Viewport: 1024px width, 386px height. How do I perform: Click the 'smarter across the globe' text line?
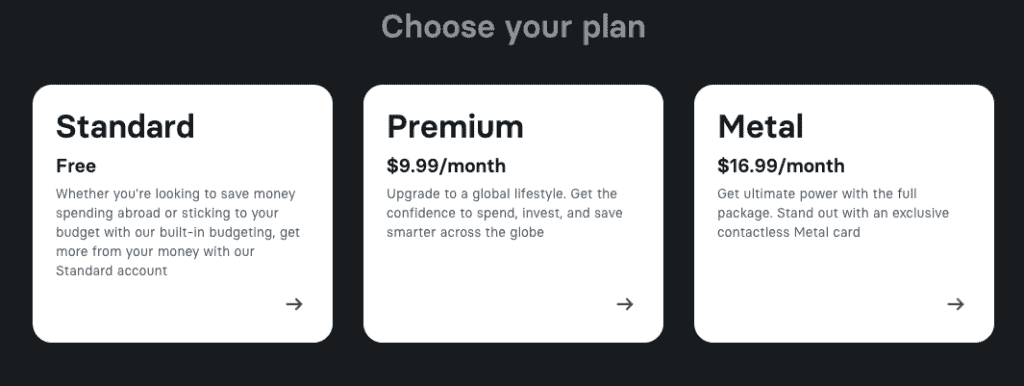coord(465,232)
